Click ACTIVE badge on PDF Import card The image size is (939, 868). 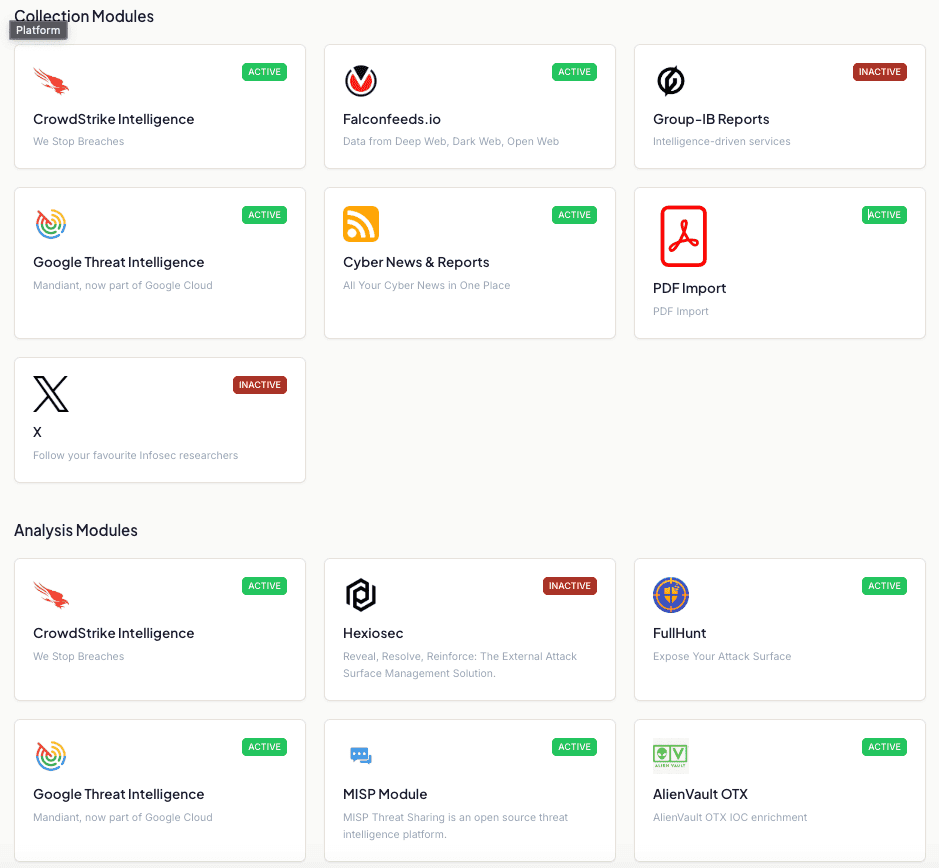[x=885, y=215]
